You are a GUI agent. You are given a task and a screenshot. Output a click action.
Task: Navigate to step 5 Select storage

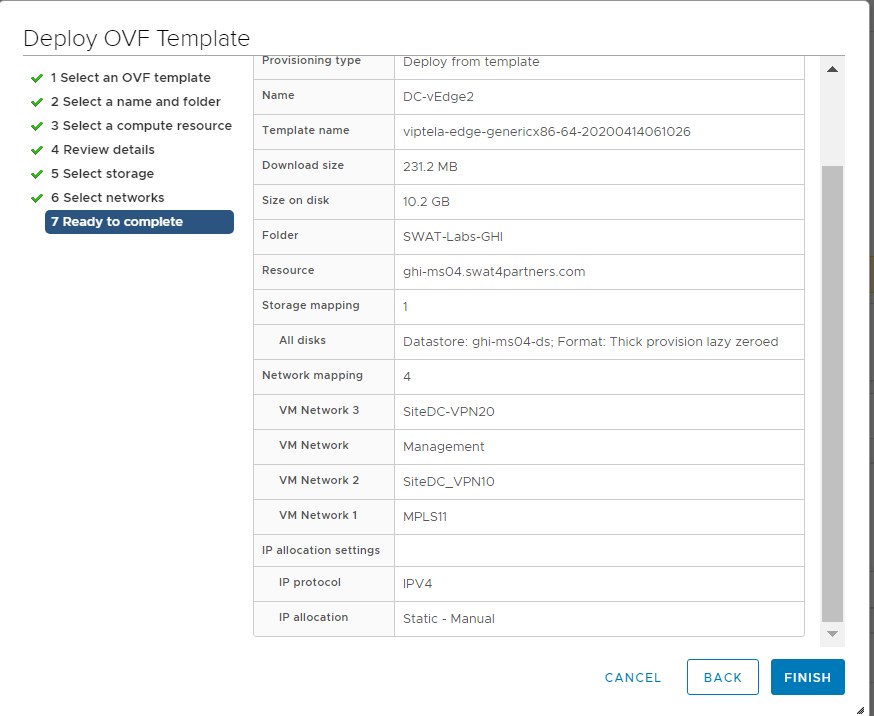pyautogui.click(x=102, y=174)
